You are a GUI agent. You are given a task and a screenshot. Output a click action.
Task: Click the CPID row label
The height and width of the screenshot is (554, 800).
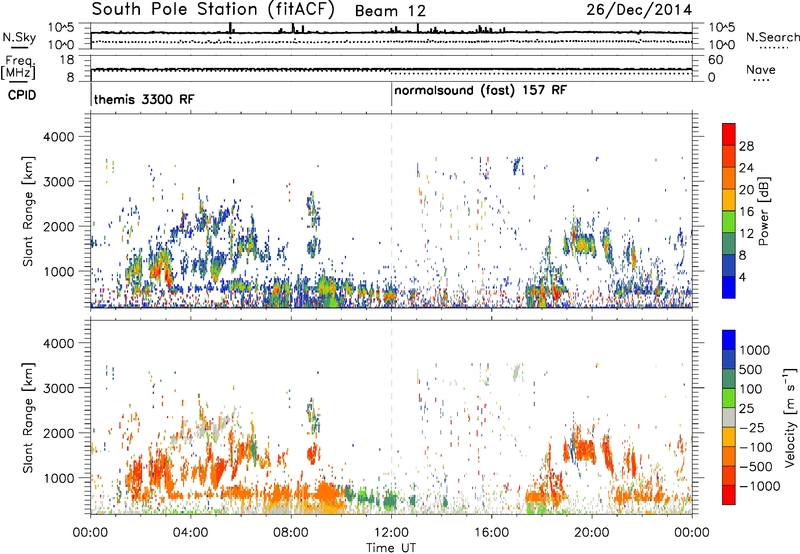click(x=22, y=95)
